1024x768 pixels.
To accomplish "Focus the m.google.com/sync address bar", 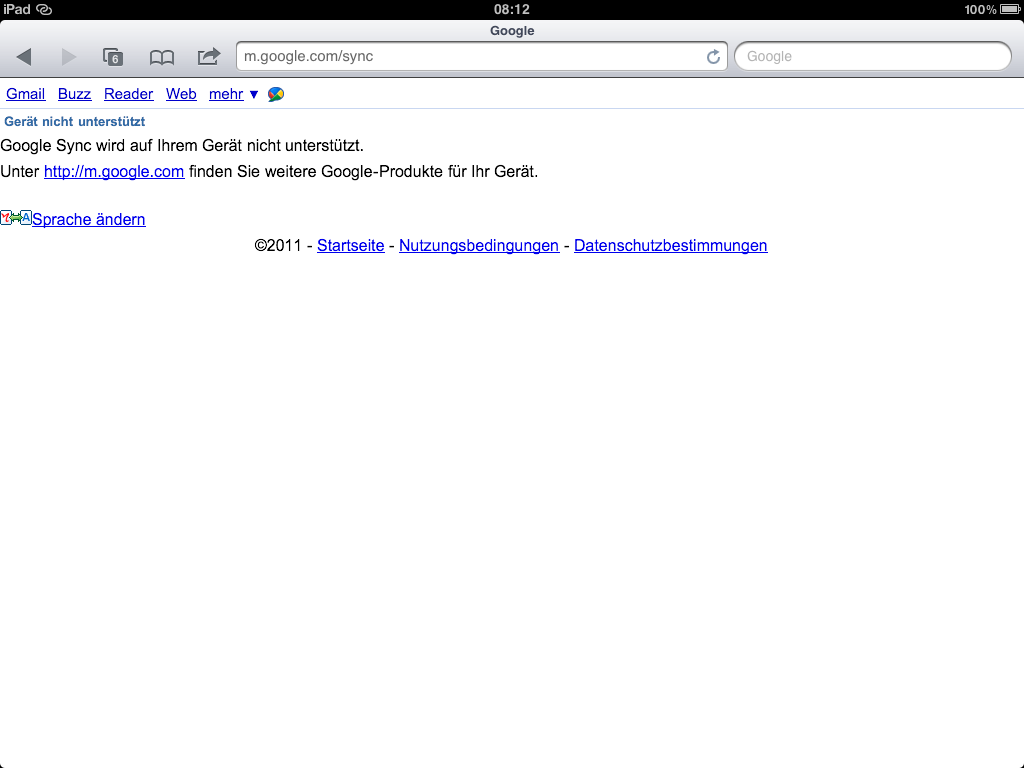I will pos(482,56).
